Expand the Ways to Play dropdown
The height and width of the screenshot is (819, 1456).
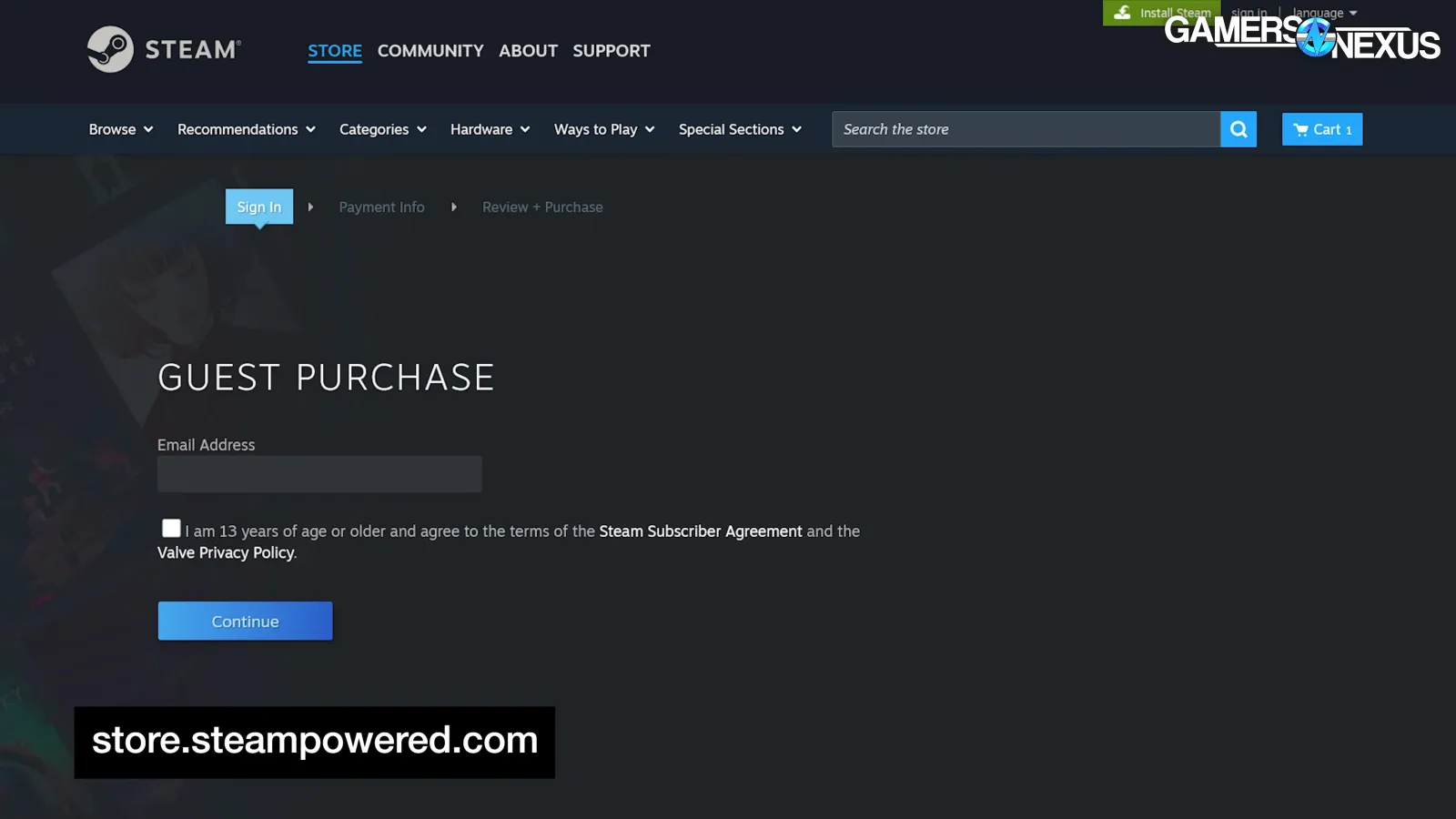[x=604, y=129]
